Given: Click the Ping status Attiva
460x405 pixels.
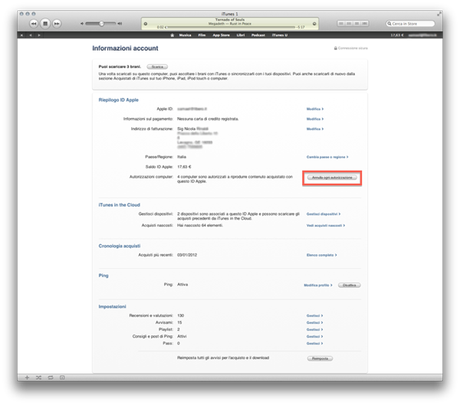Looking at the screenshot, I should click(183, 285).
